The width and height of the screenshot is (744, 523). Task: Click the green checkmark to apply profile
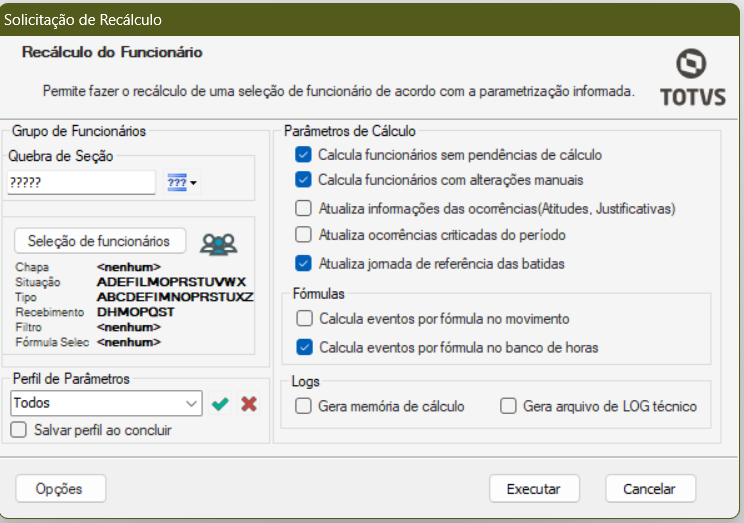point(220,404)
